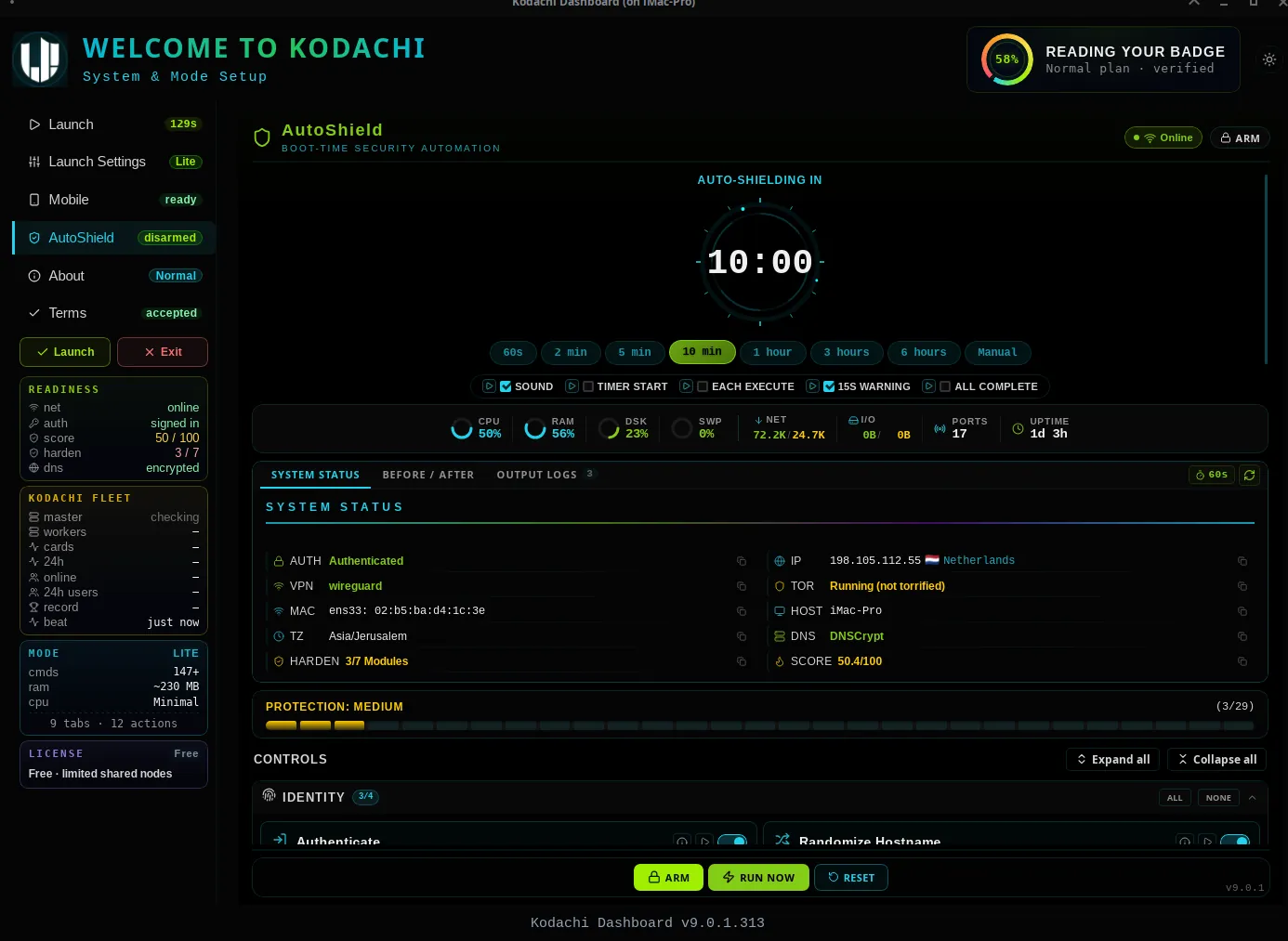1288x941 pixels.
Task: Open the Launch sidebar item
Action: tap(113, 124)
